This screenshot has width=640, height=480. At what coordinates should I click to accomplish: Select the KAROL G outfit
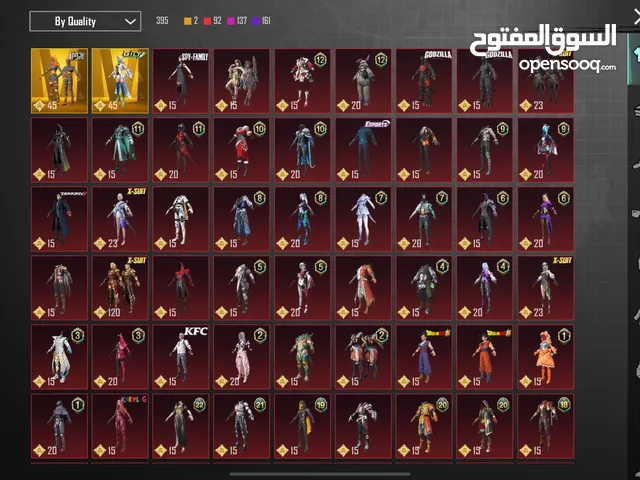[x=120, y=426]
